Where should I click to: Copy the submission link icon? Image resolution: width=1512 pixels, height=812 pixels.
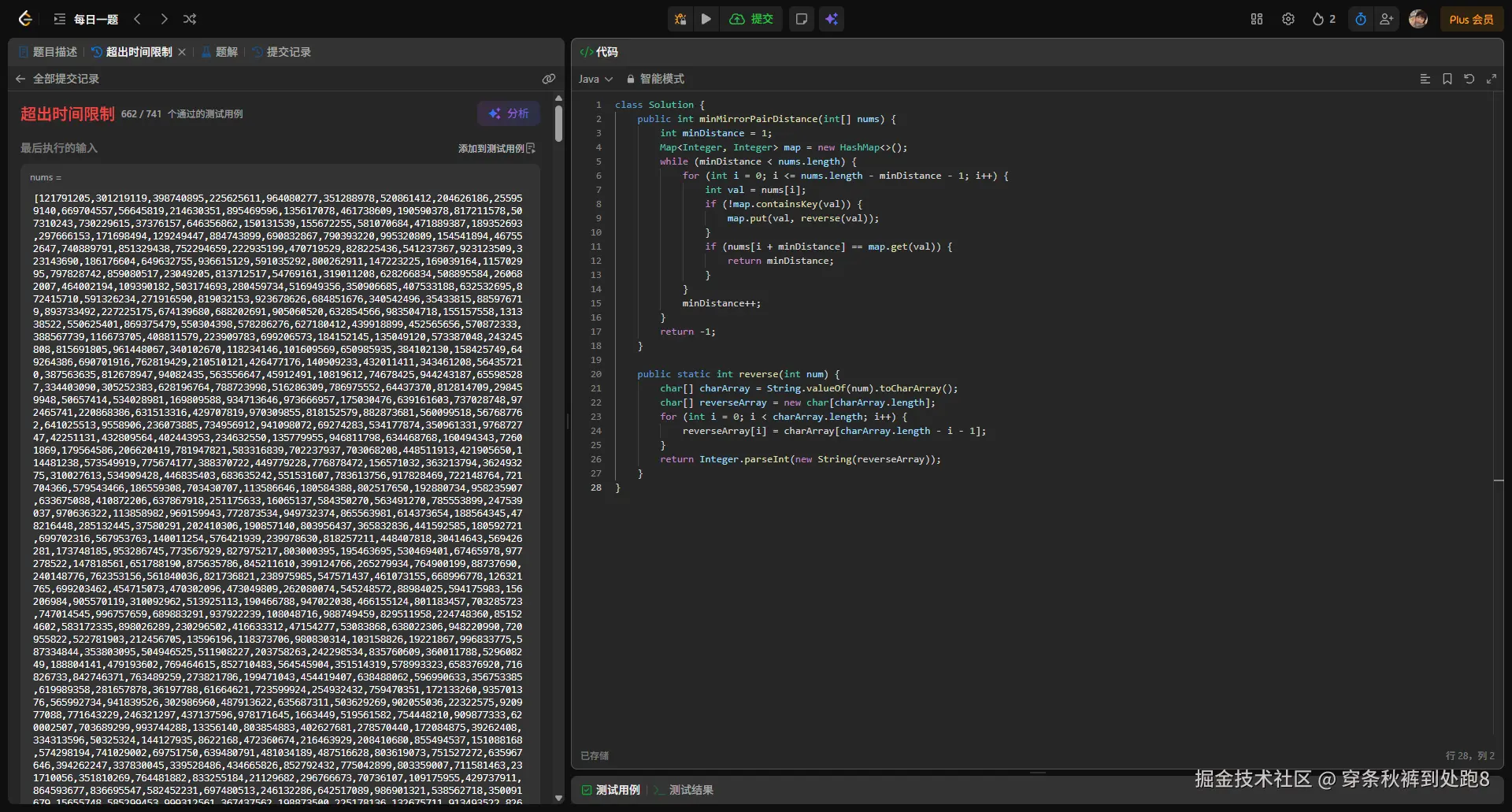549,79
